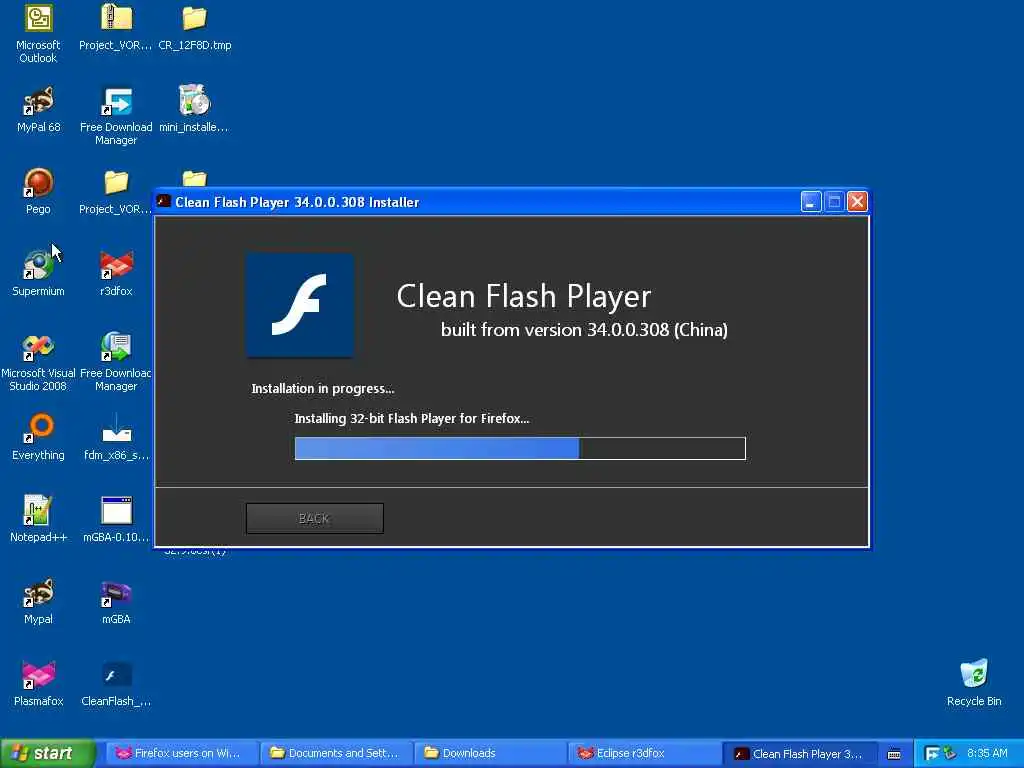Viewport: 1024px width, 768px height.
Task: Click the blue F tray icon
Action: click(932, 754)
